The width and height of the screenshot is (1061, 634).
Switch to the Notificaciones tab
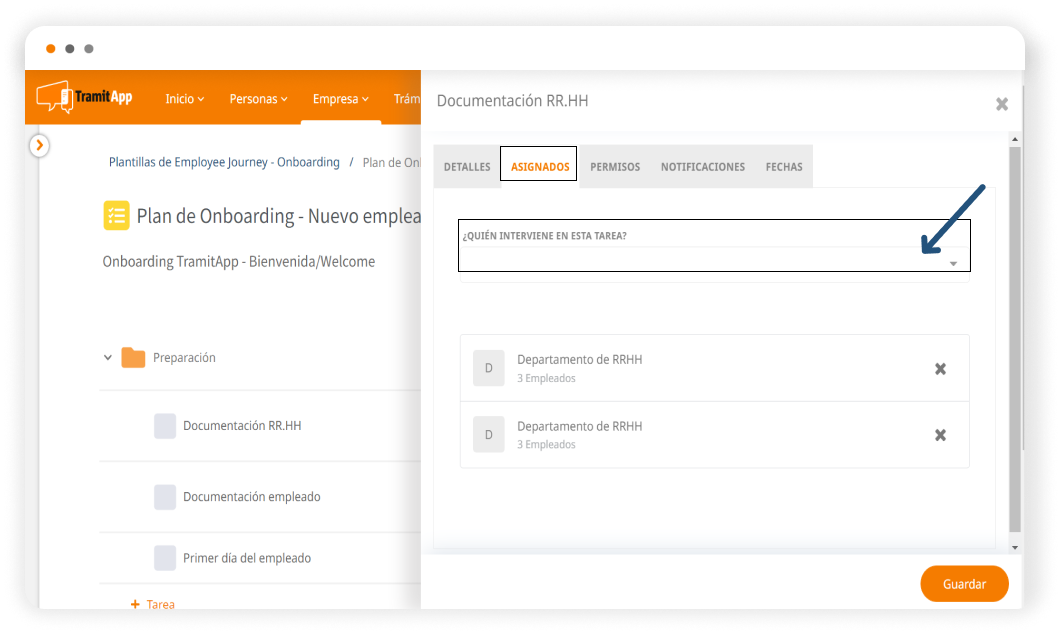pos(702,167)
